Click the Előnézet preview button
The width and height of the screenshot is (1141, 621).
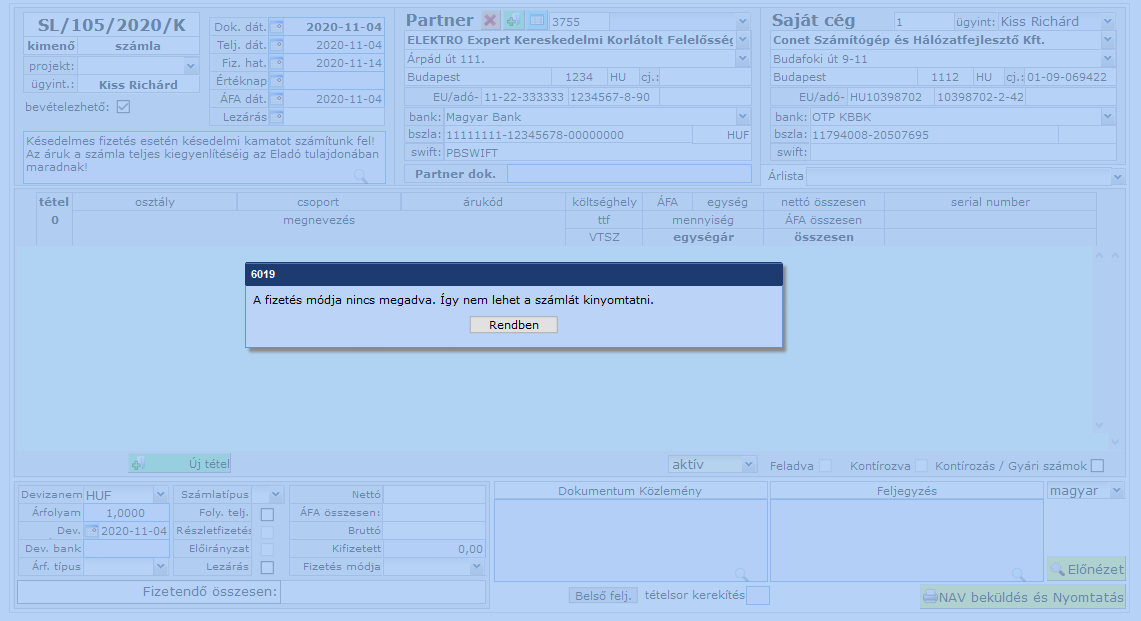pos(1086,569)
